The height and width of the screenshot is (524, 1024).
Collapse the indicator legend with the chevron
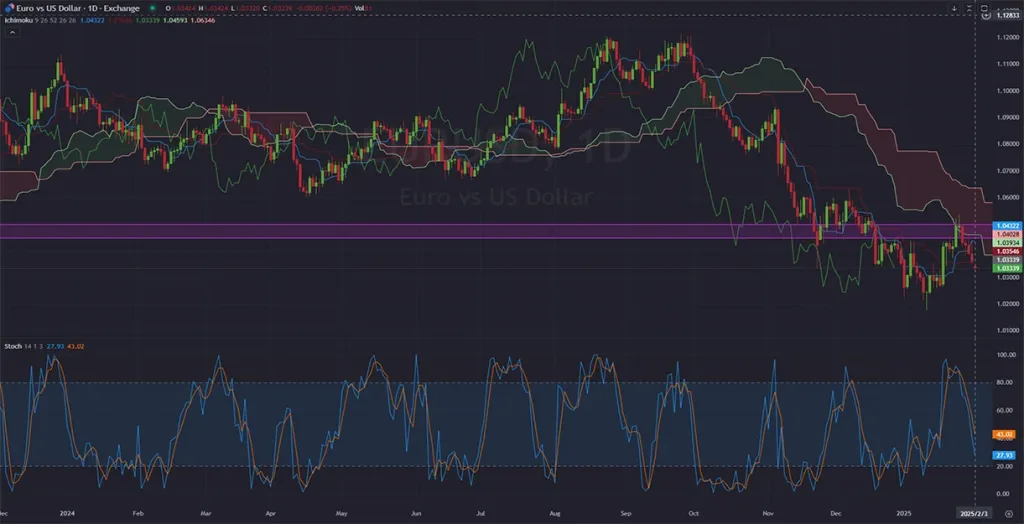[x=11, y=31]
